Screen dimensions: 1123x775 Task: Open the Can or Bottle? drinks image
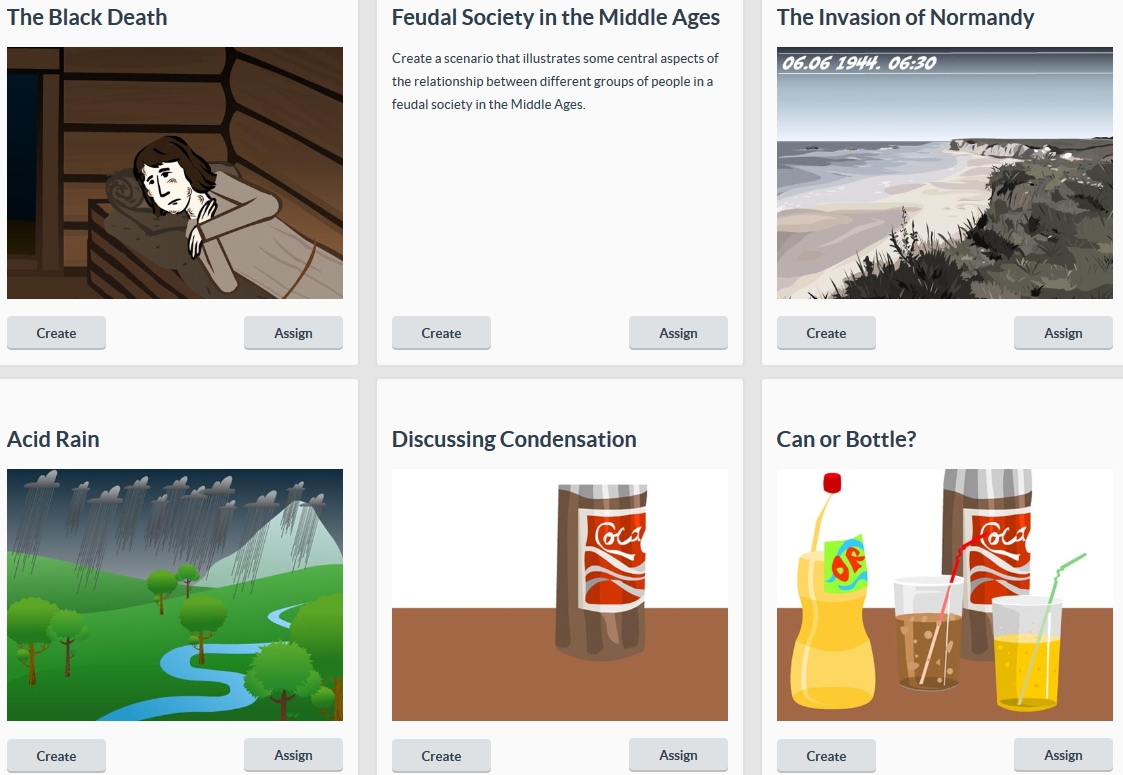[944, 595]
